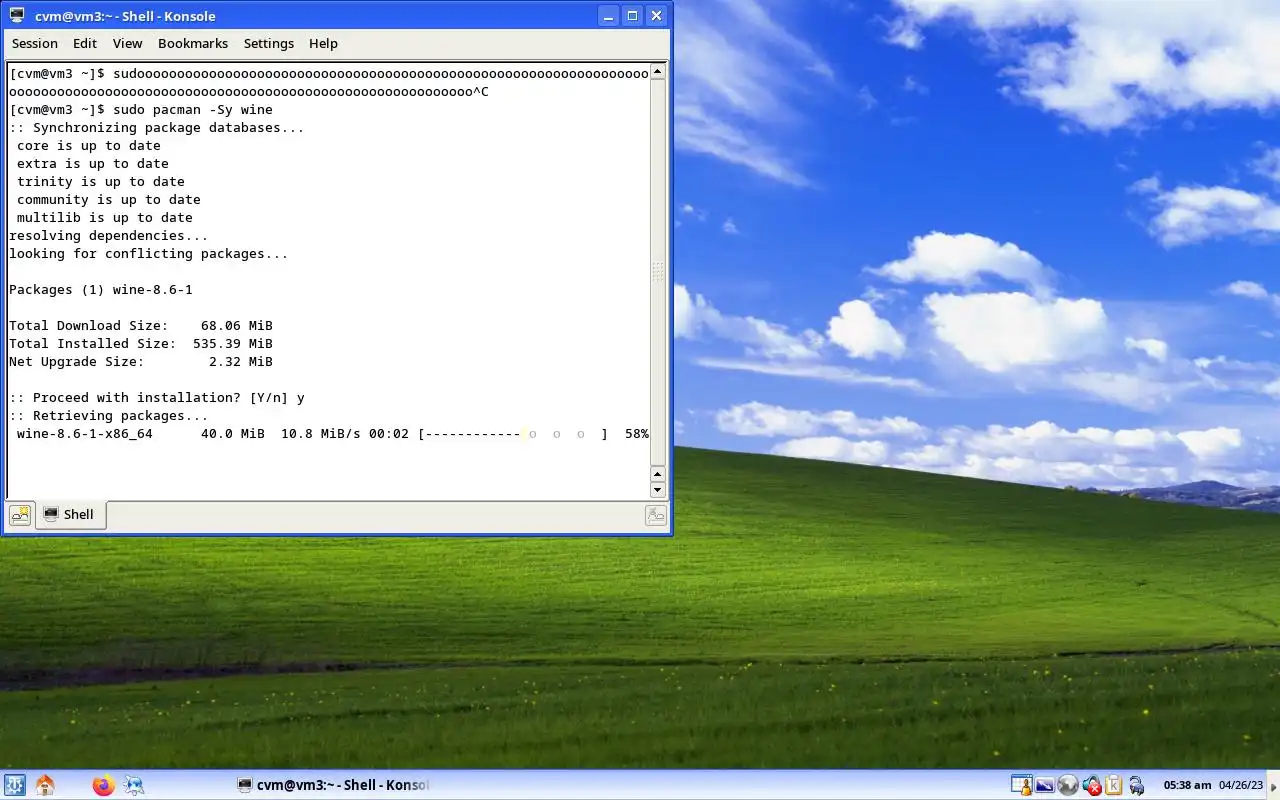The width and height of the screenshot is (1280, 800).
Task: Open the K menu launcher in the panel
Action: pos(14,785)
